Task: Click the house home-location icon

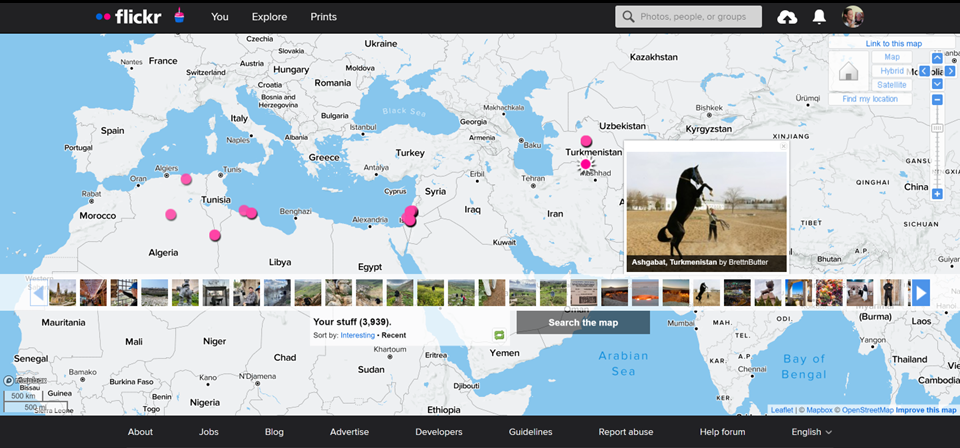Action: point(849,72)
